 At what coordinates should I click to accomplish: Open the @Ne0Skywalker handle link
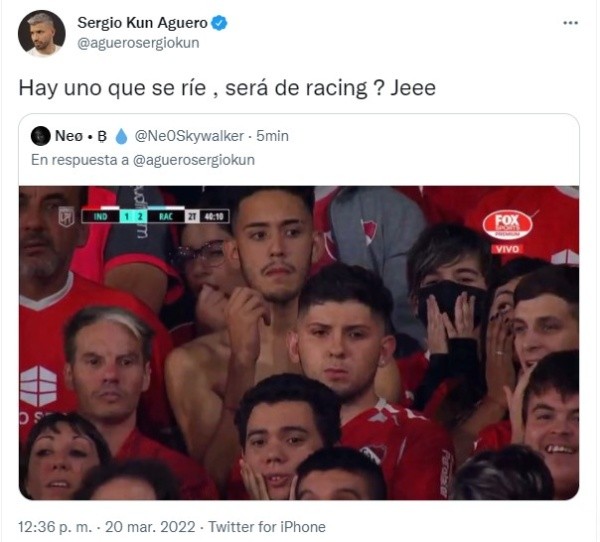189,136
